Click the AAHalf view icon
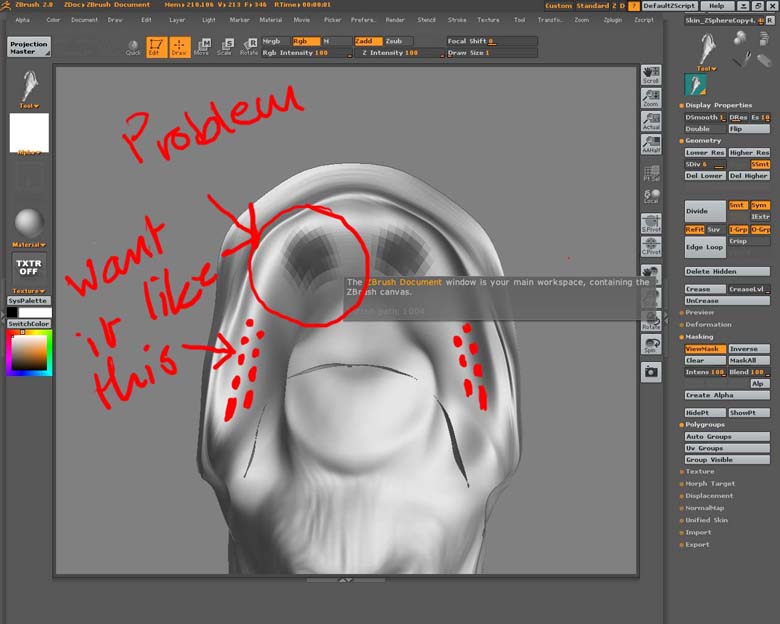This screenshot has width=780, height=624. [651, 144]
